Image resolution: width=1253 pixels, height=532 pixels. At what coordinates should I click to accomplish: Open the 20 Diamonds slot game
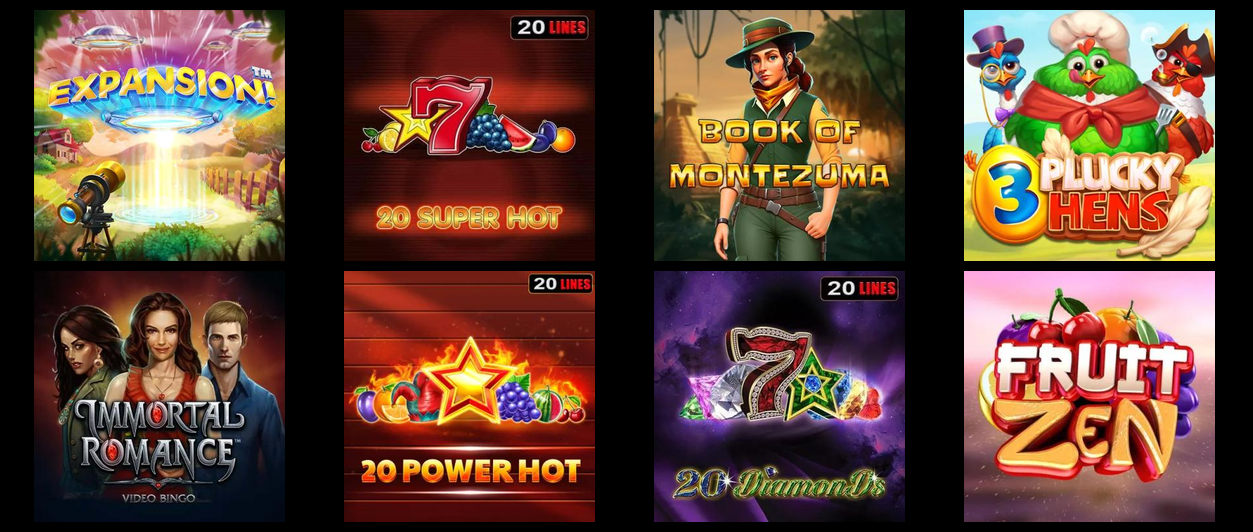(779, 396)
